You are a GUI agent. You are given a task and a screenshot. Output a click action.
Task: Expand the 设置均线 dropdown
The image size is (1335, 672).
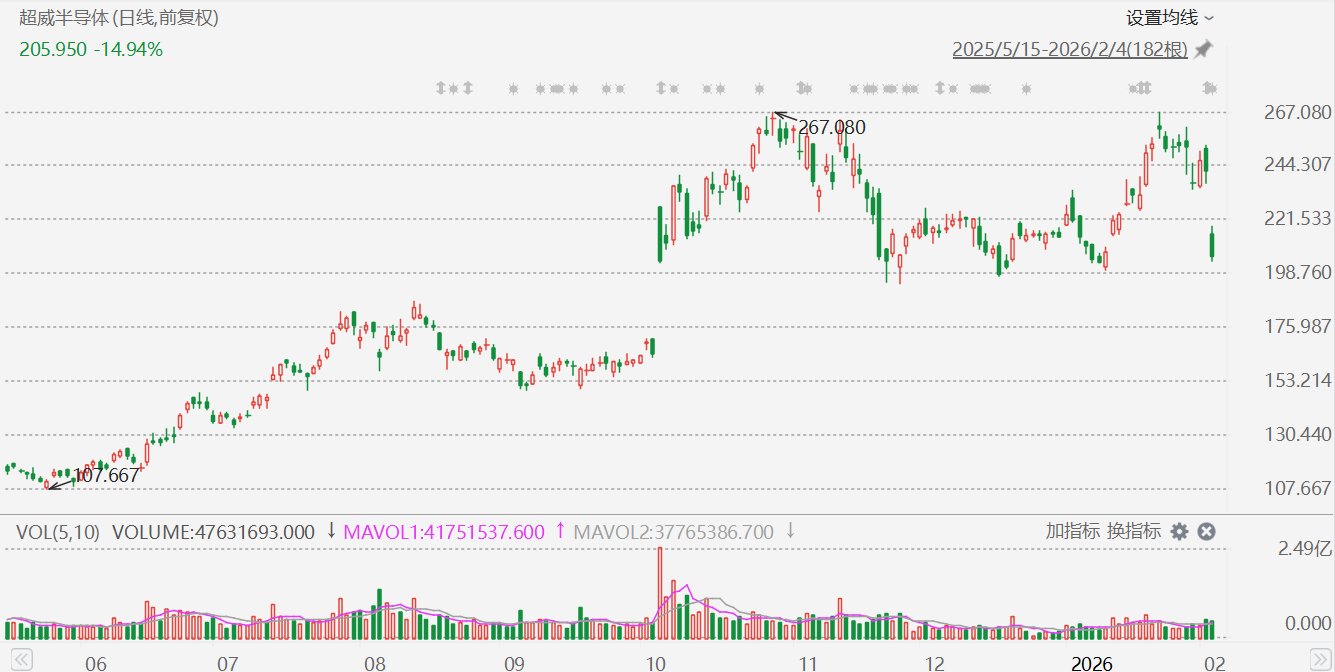coord(1170,18)
